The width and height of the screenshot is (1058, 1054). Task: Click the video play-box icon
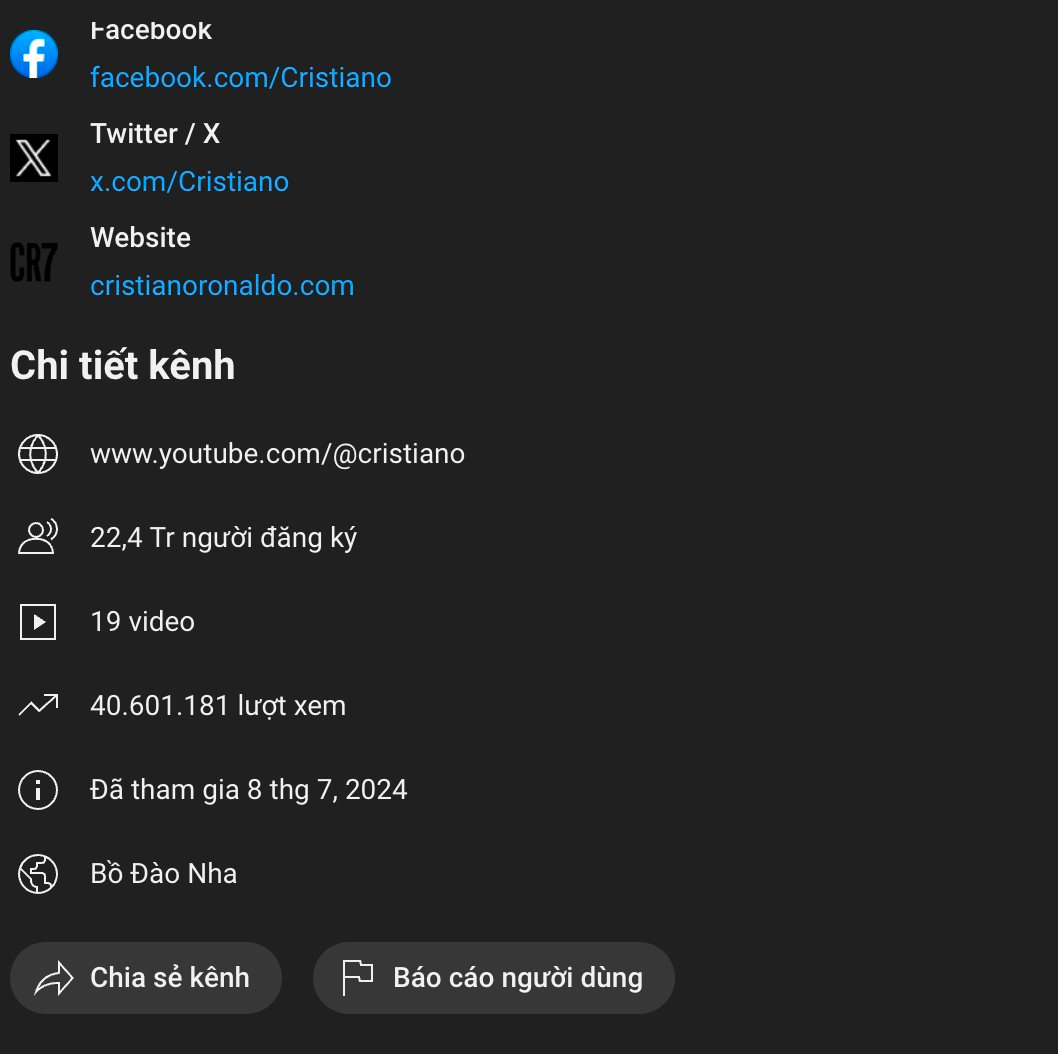(38, 621)
